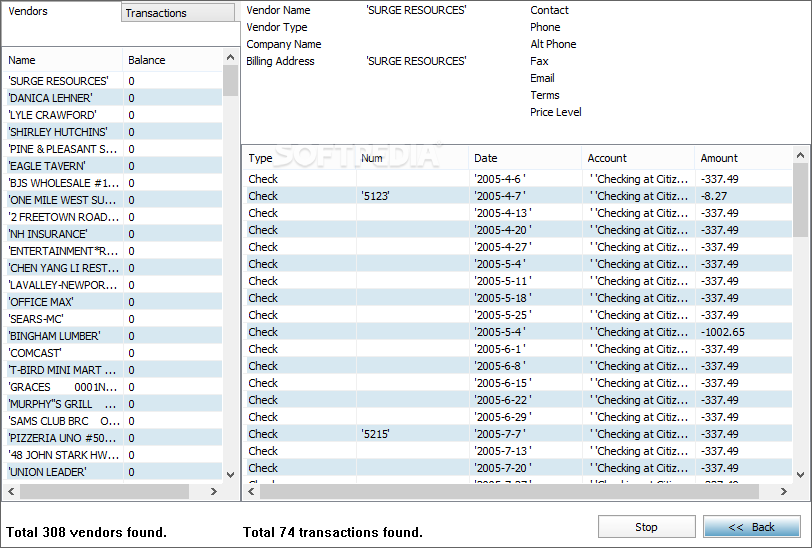Click the Type cell of the '2005-5-18' row
This screenshot has height=548, width=812.
[x=300, y=298]
